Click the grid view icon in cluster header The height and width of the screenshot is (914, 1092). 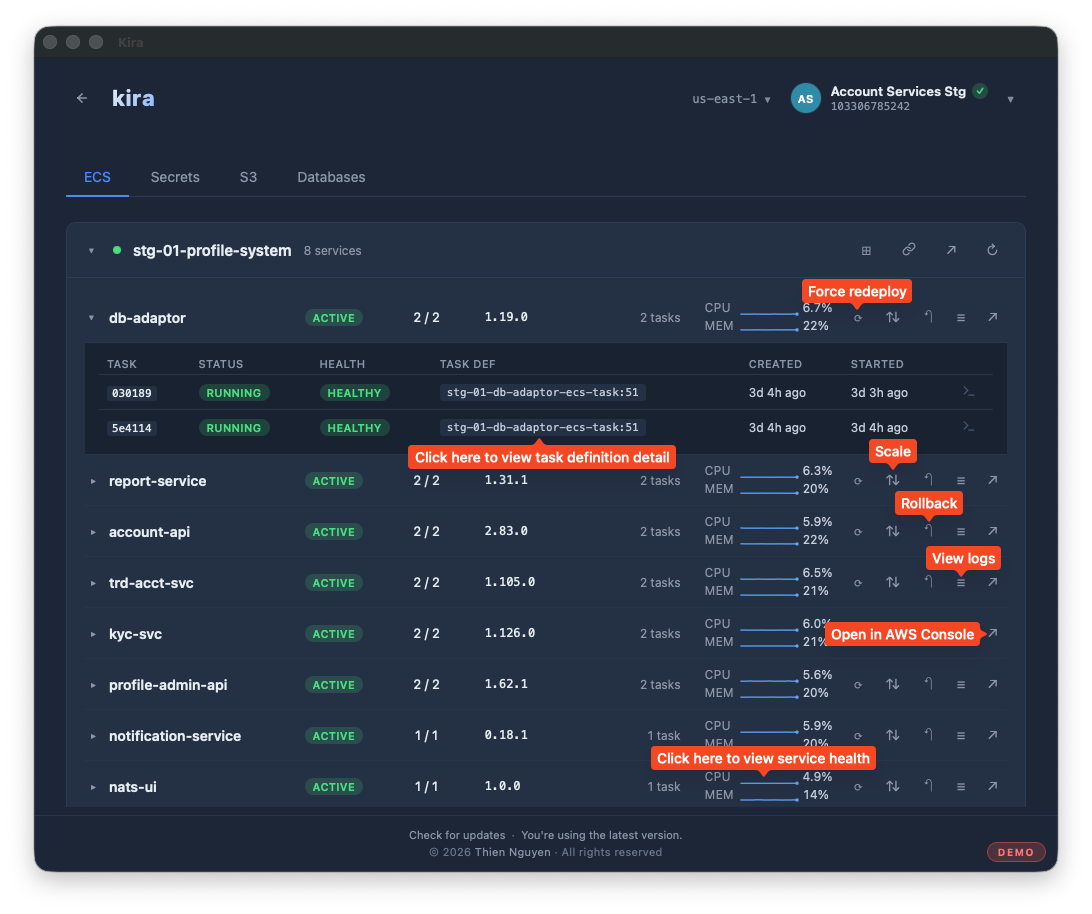(866, 251)
